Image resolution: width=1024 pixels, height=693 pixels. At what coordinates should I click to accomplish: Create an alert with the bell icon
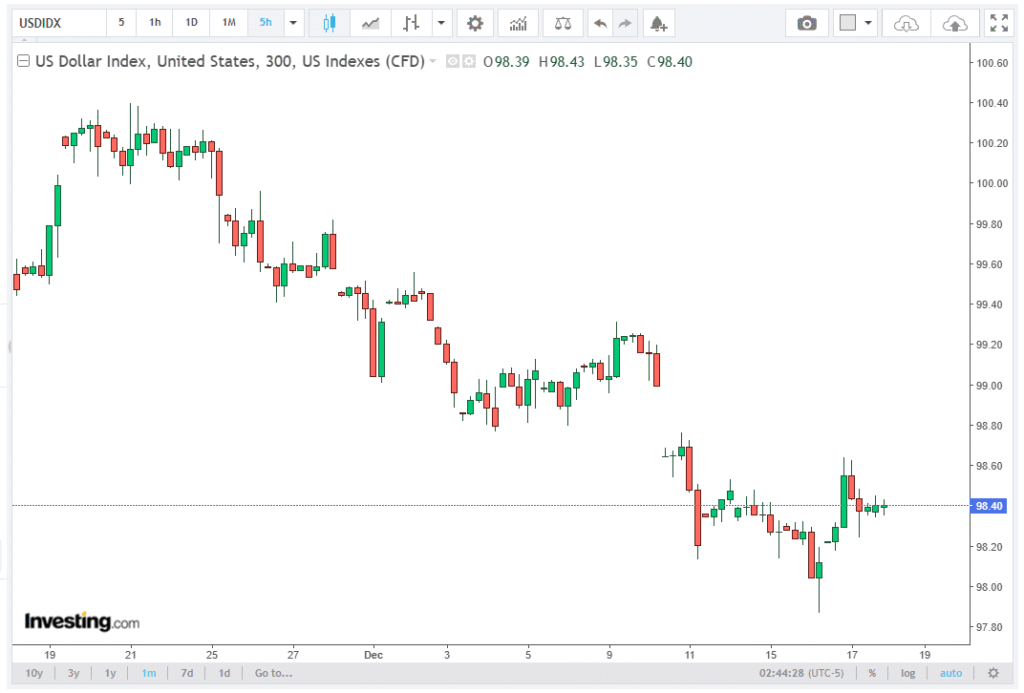tap(656, 22)
